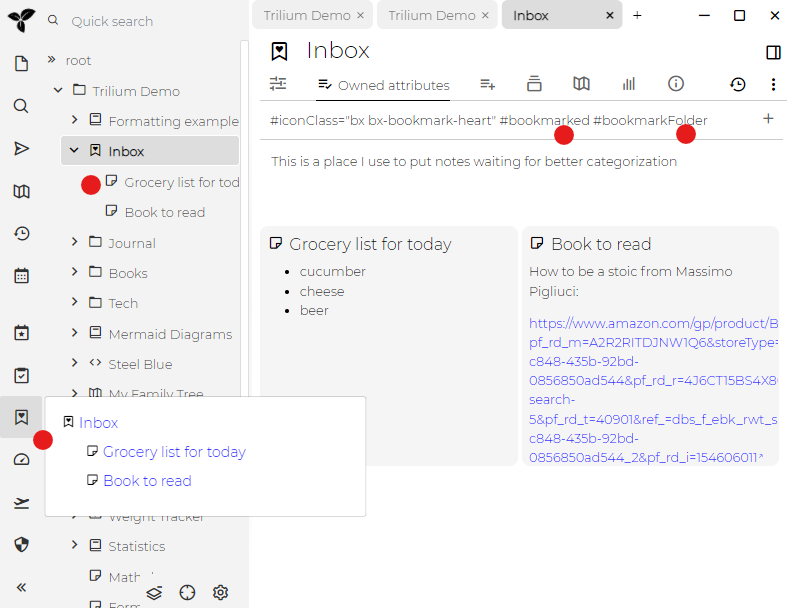
Task: Collapse the left sidebar with double chevron
Action: point(21,587)
